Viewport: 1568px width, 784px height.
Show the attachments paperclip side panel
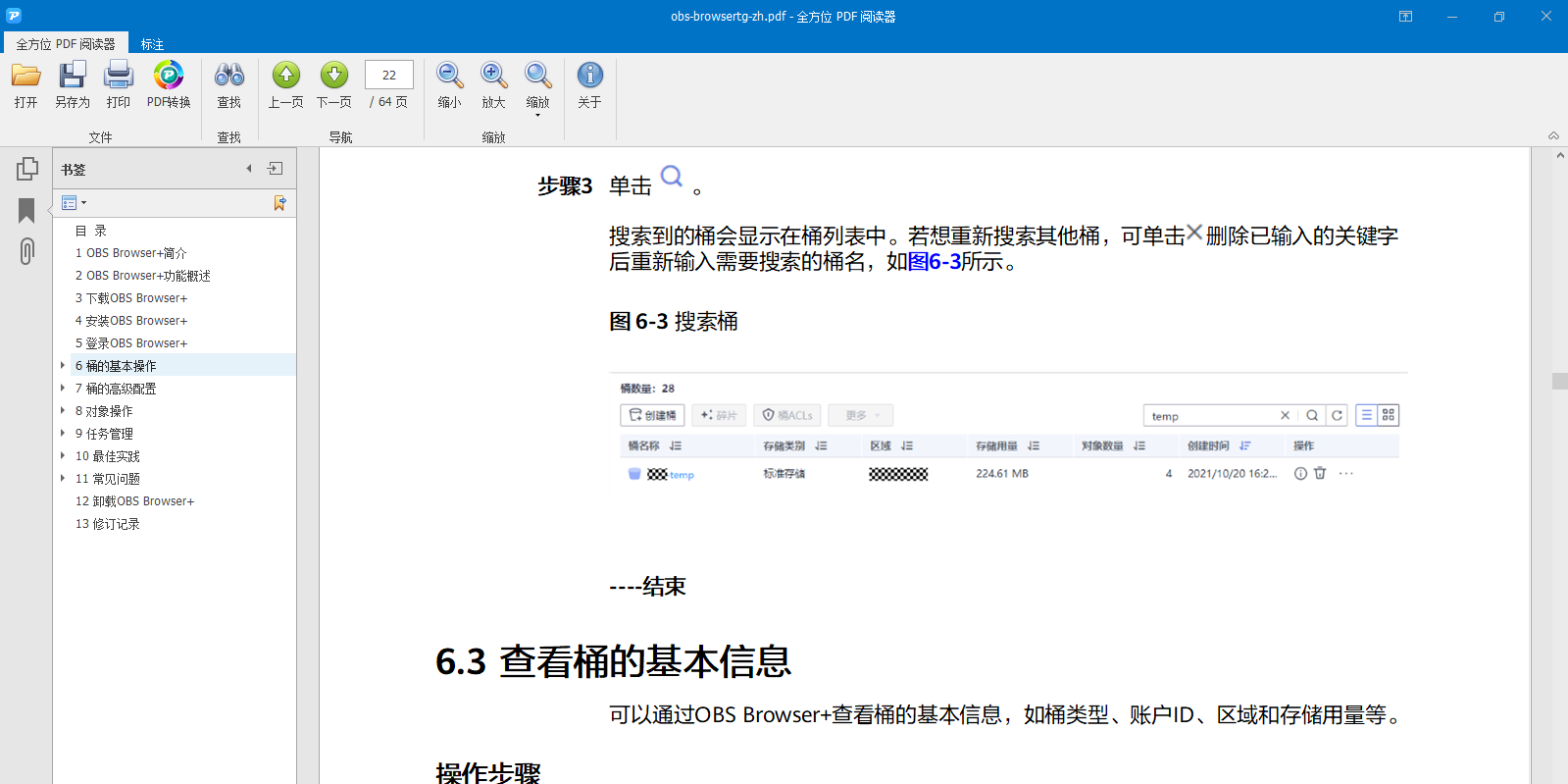(27, 251)
